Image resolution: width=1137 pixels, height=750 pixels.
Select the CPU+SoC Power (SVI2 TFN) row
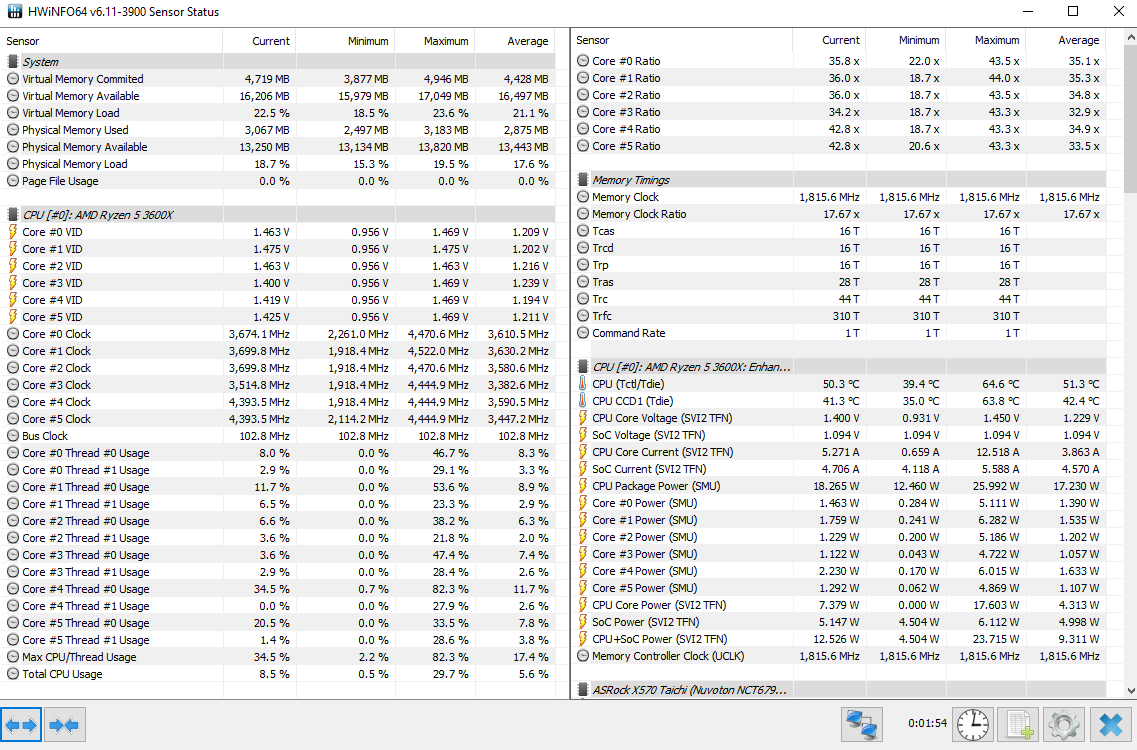840,639
